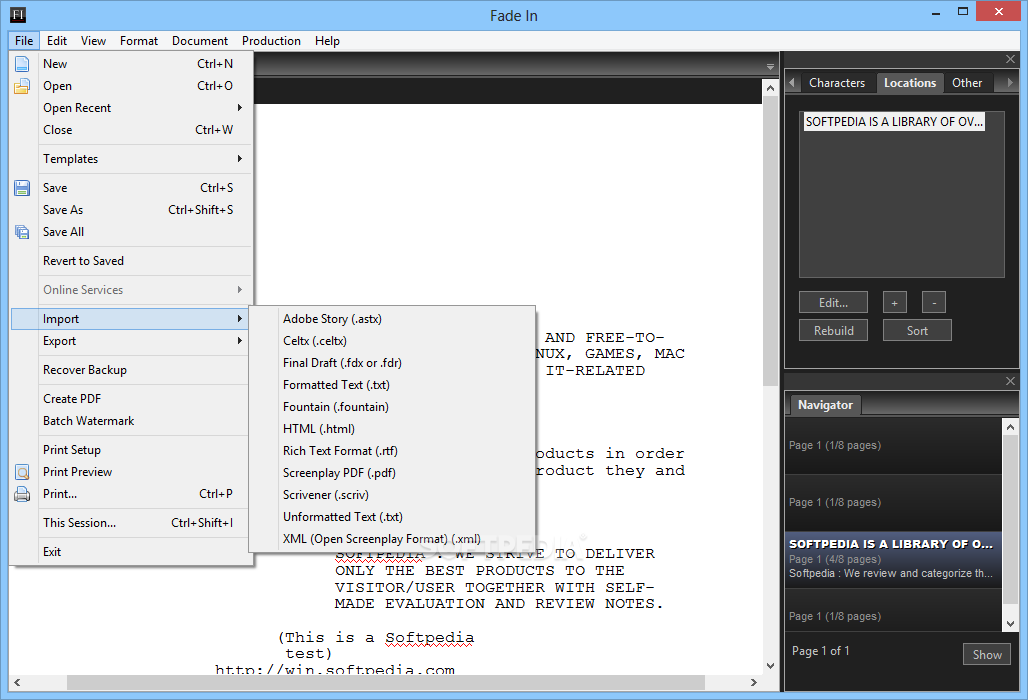
Task: Open This Session dialog
Action: pos(131,523)
